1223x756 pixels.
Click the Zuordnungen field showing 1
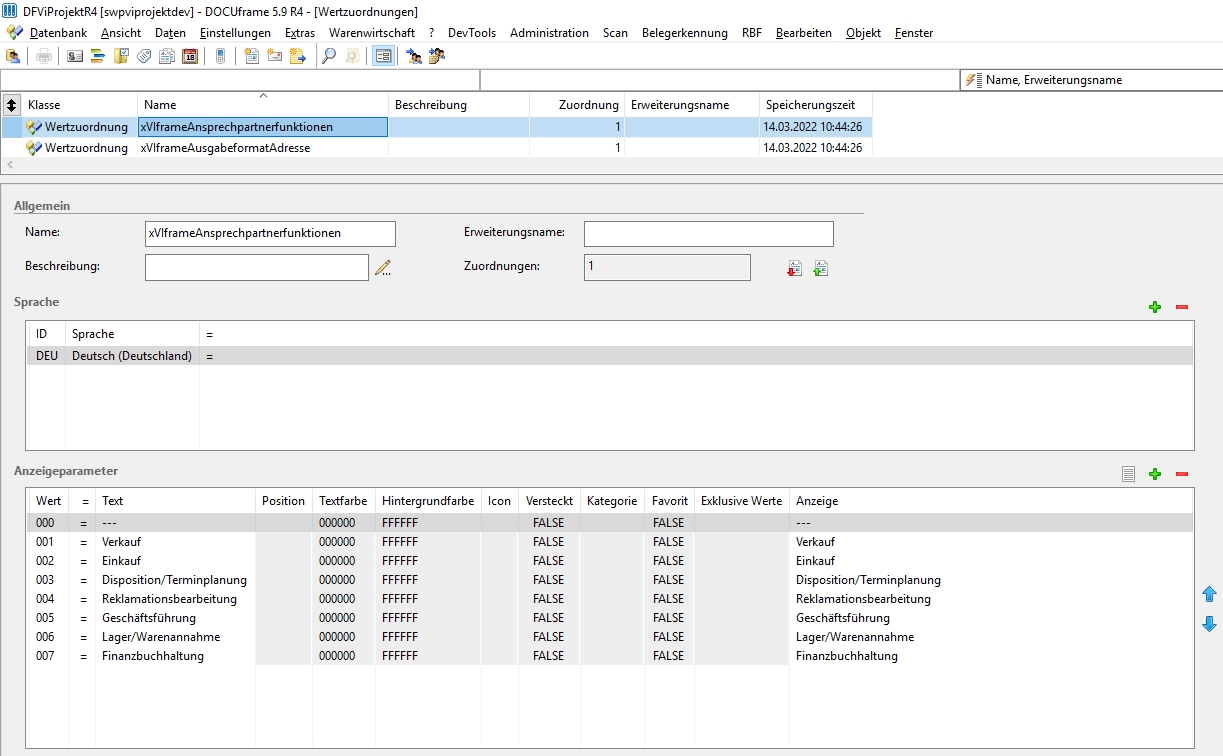[667, 267]
